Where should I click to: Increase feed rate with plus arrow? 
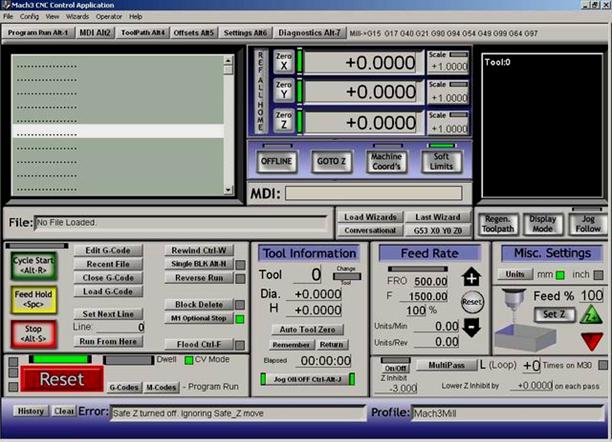point(471,276)
